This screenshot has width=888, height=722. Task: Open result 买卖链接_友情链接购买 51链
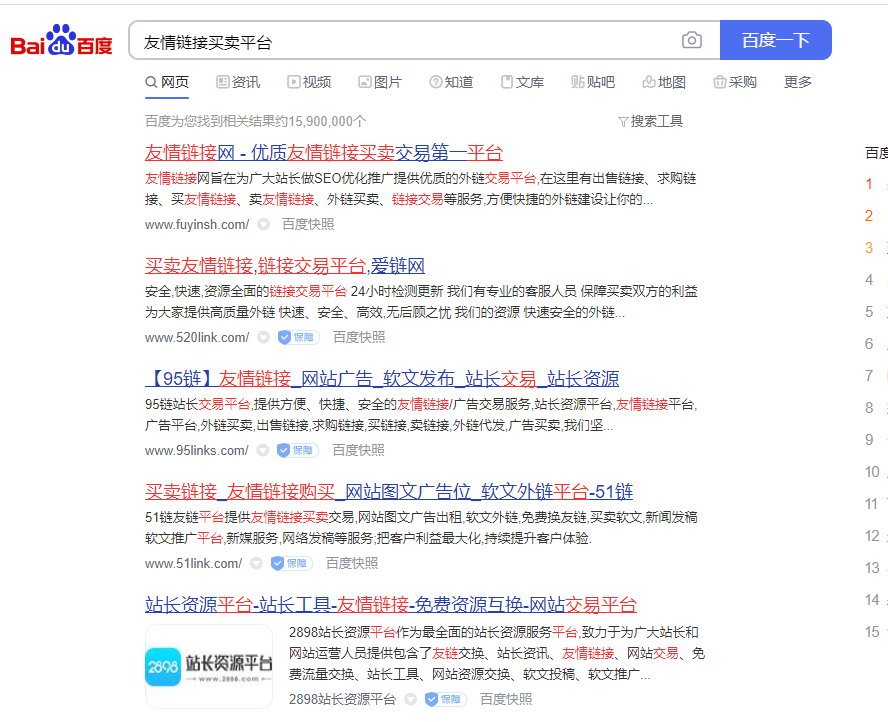click(x=389, y=492)
